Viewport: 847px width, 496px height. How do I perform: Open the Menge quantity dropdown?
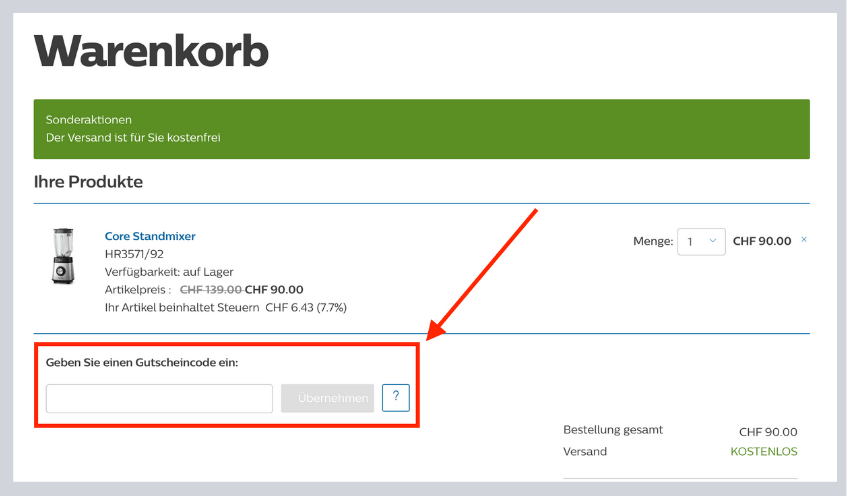[x=701, y=242]
